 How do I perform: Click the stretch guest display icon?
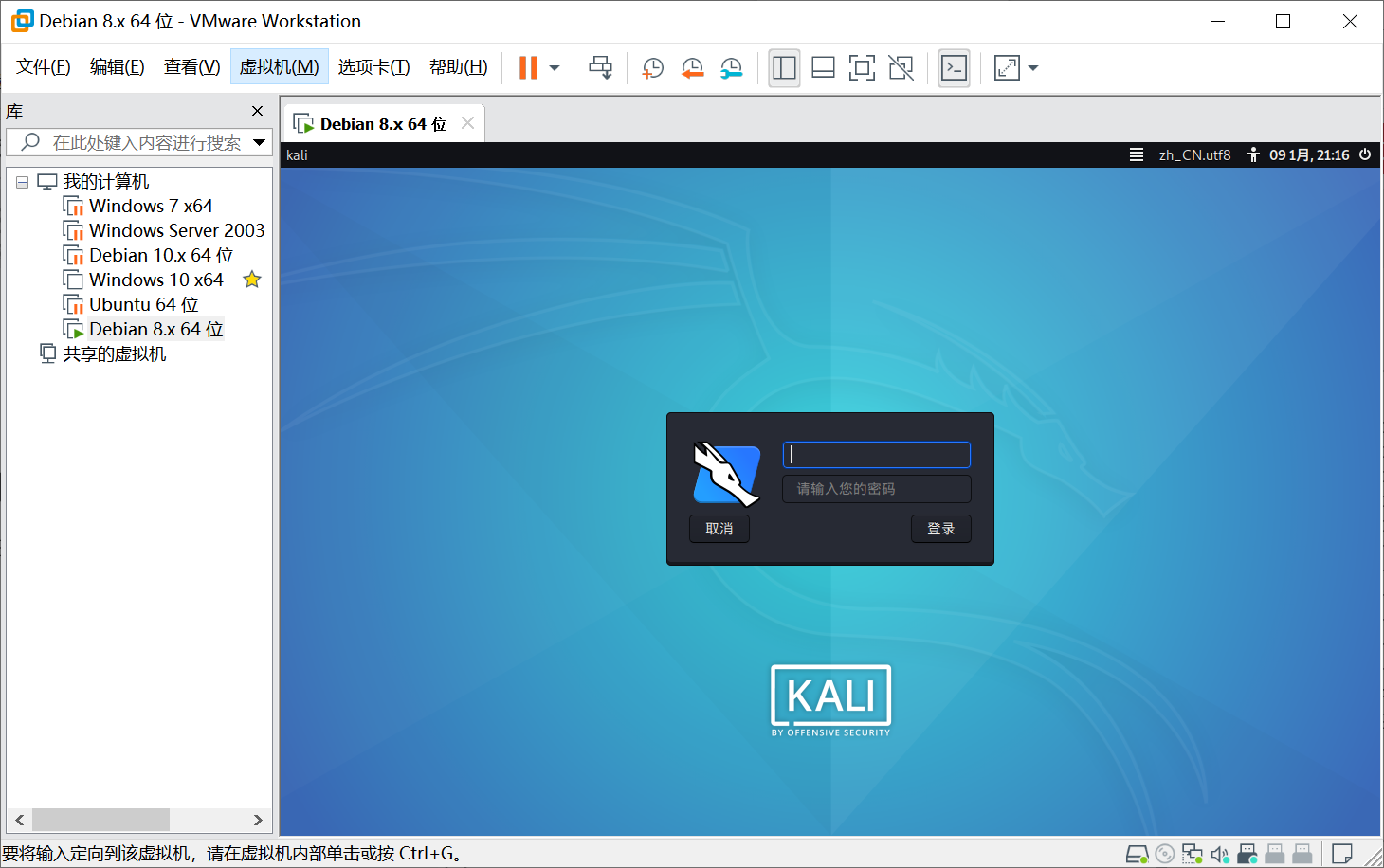[1007, 67]
